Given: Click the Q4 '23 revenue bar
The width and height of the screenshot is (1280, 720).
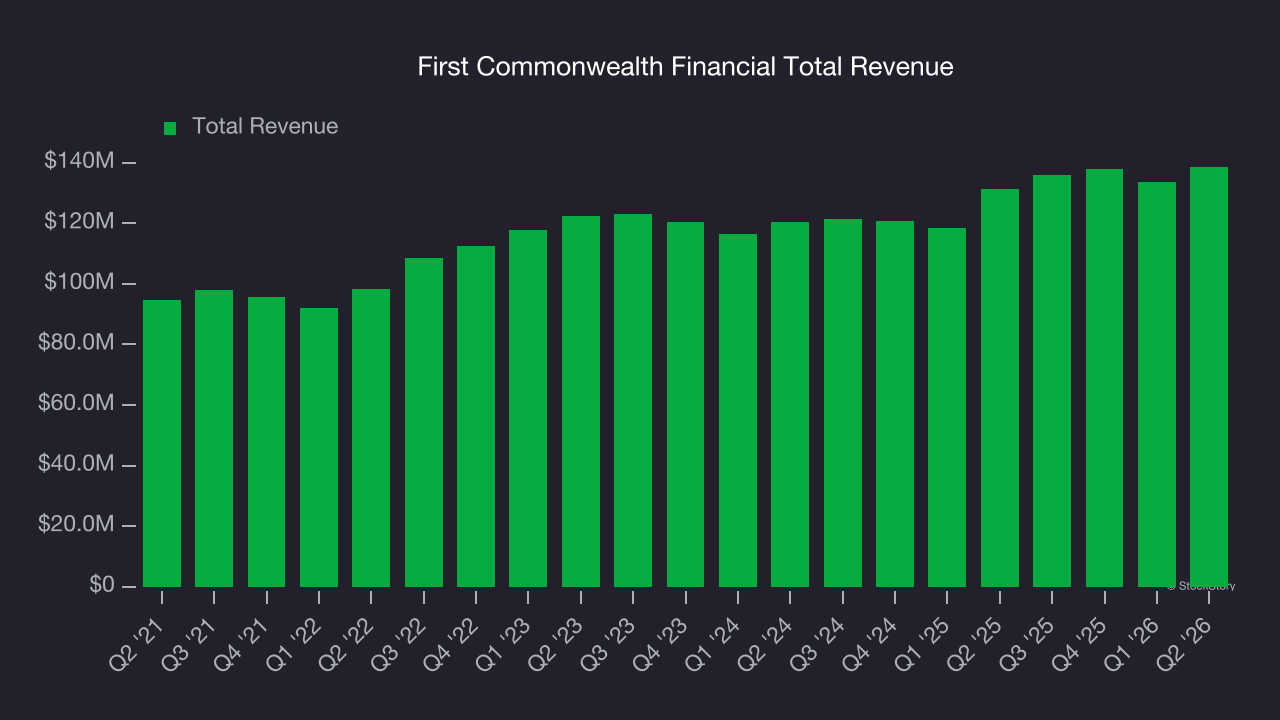Looking at the screenshot, I should pos(686,404).
